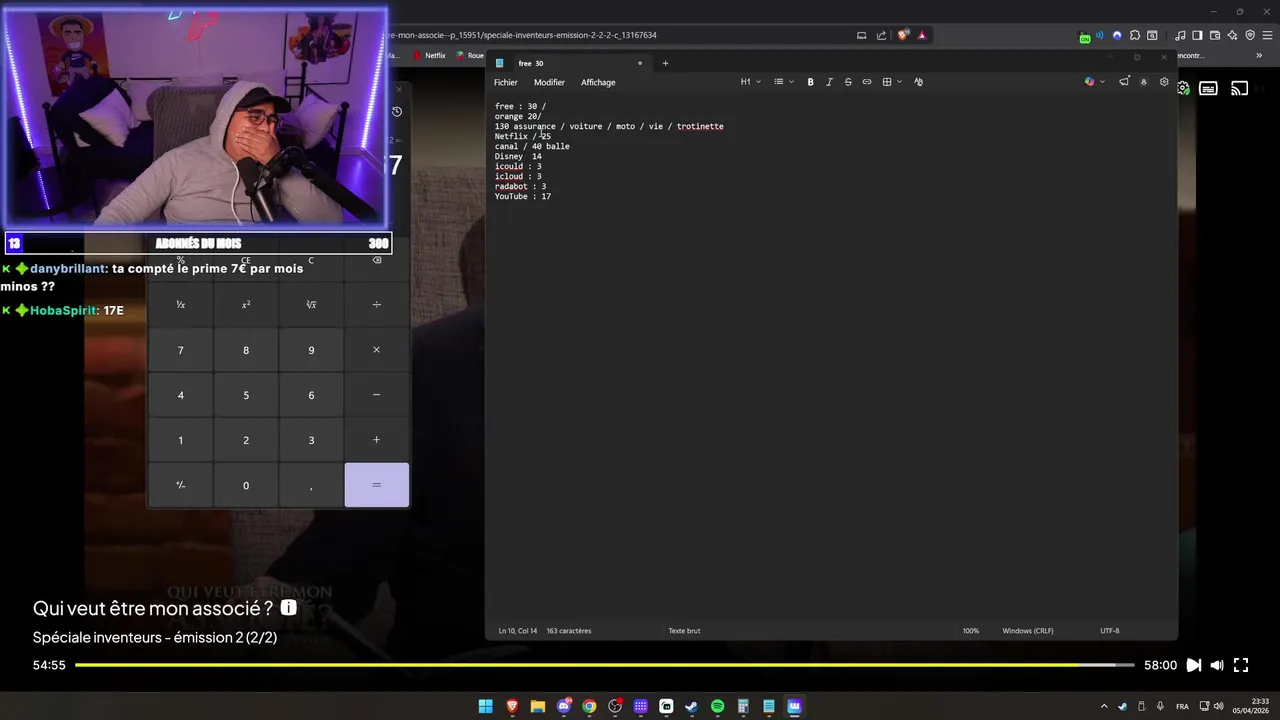1280x720 pixels.
Task: Open Google Chrome from taskbar
Action: point(589,706)
